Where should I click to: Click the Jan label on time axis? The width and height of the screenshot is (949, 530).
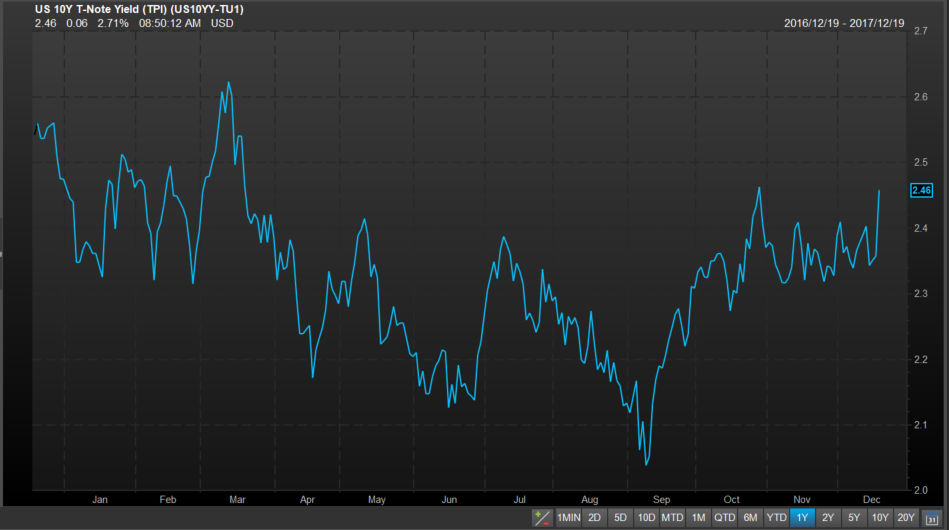(x=100, y=500)
